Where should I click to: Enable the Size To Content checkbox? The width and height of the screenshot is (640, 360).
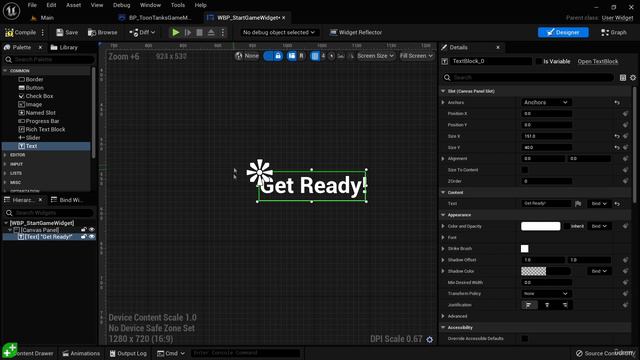click(x=524, y=170)
